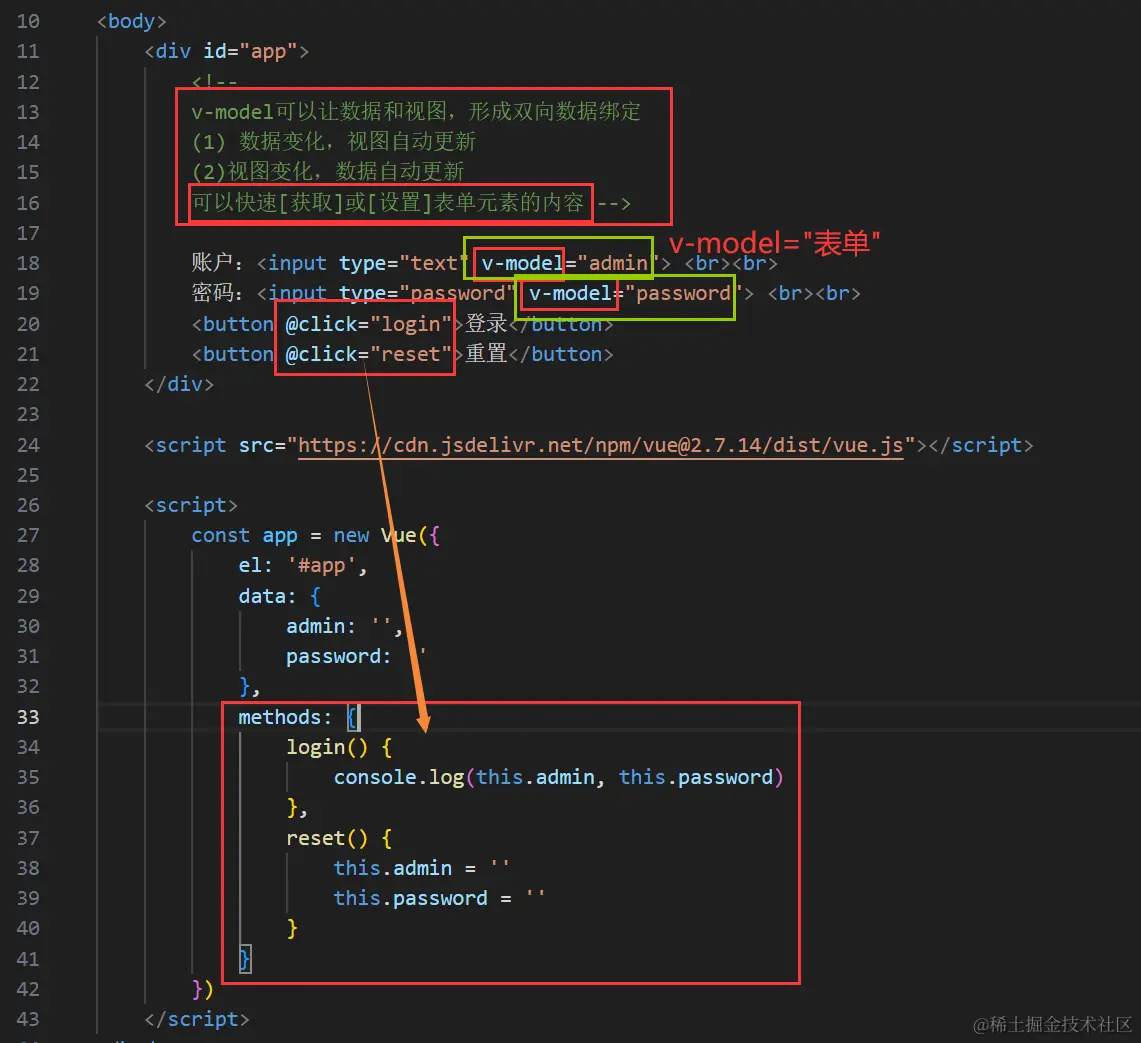This screenshot has width=1141, height=1043.
Task: Click 'password:' property in data object
Action: tap(338, 657)
